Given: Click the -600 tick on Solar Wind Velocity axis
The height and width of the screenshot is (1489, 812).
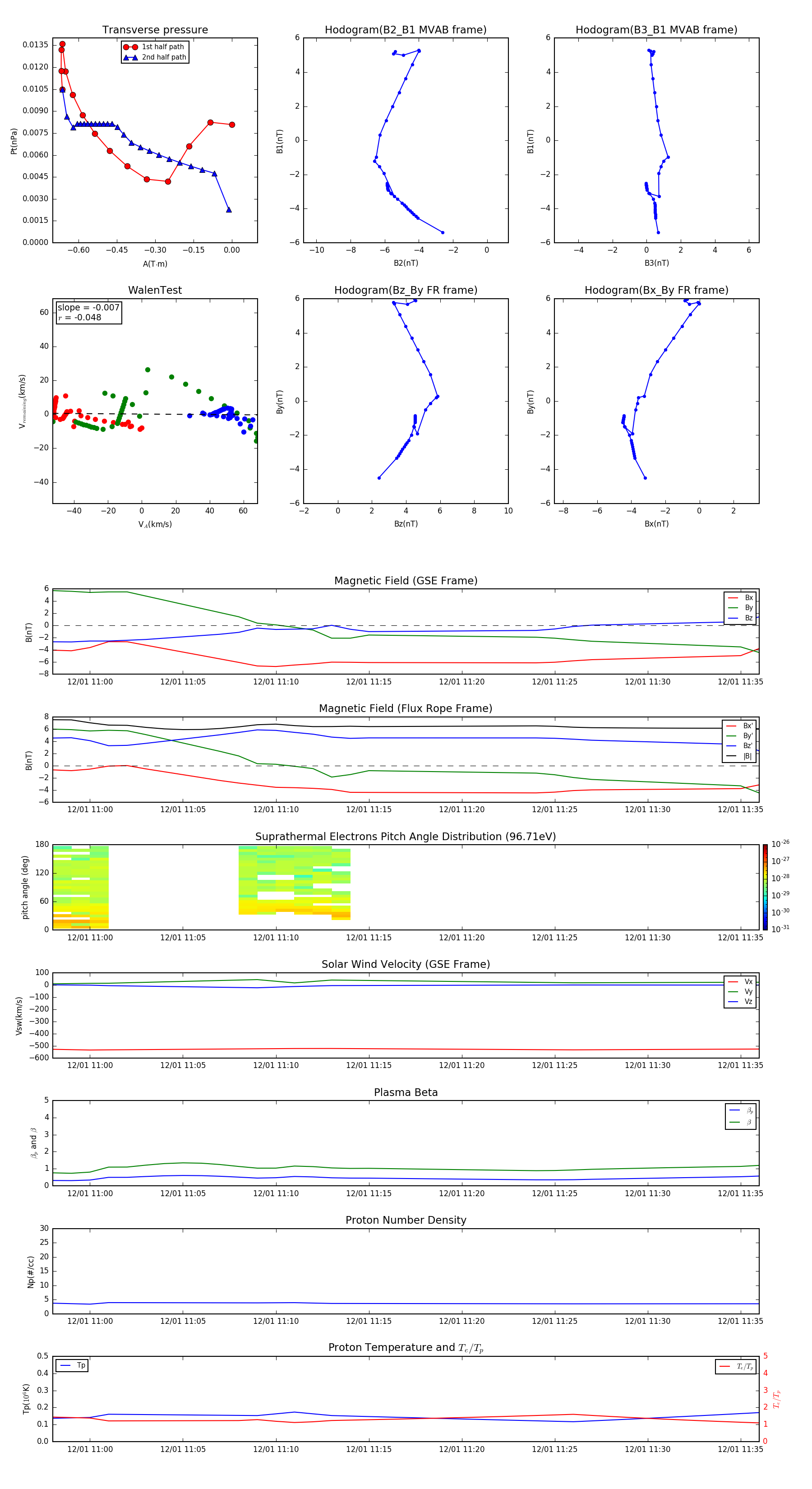Looking at the screenshot, I should point(38,1058).
